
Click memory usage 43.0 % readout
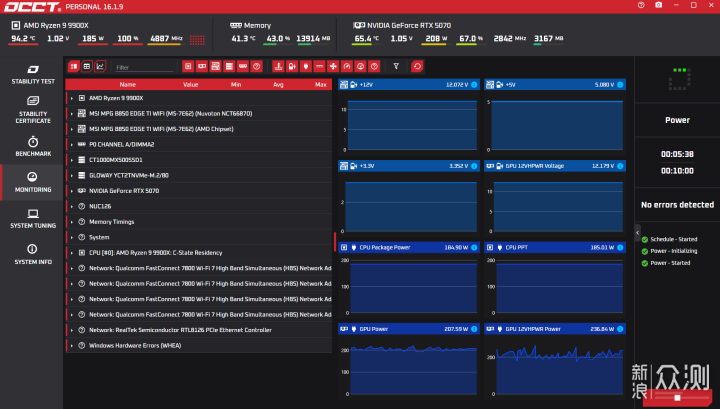278,39
